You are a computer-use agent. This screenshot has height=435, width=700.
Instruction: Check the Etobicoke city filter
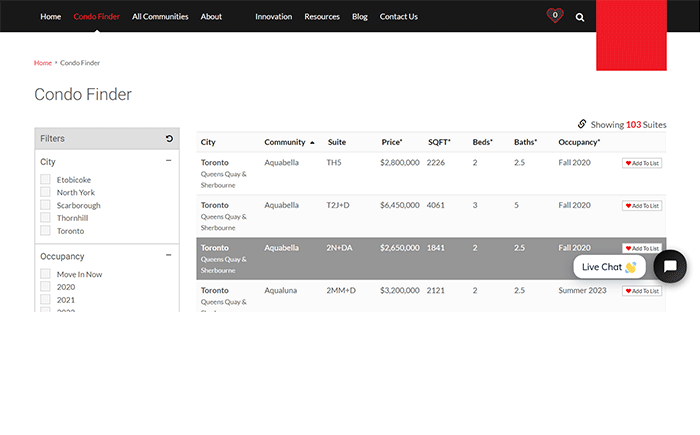[46, 180]
